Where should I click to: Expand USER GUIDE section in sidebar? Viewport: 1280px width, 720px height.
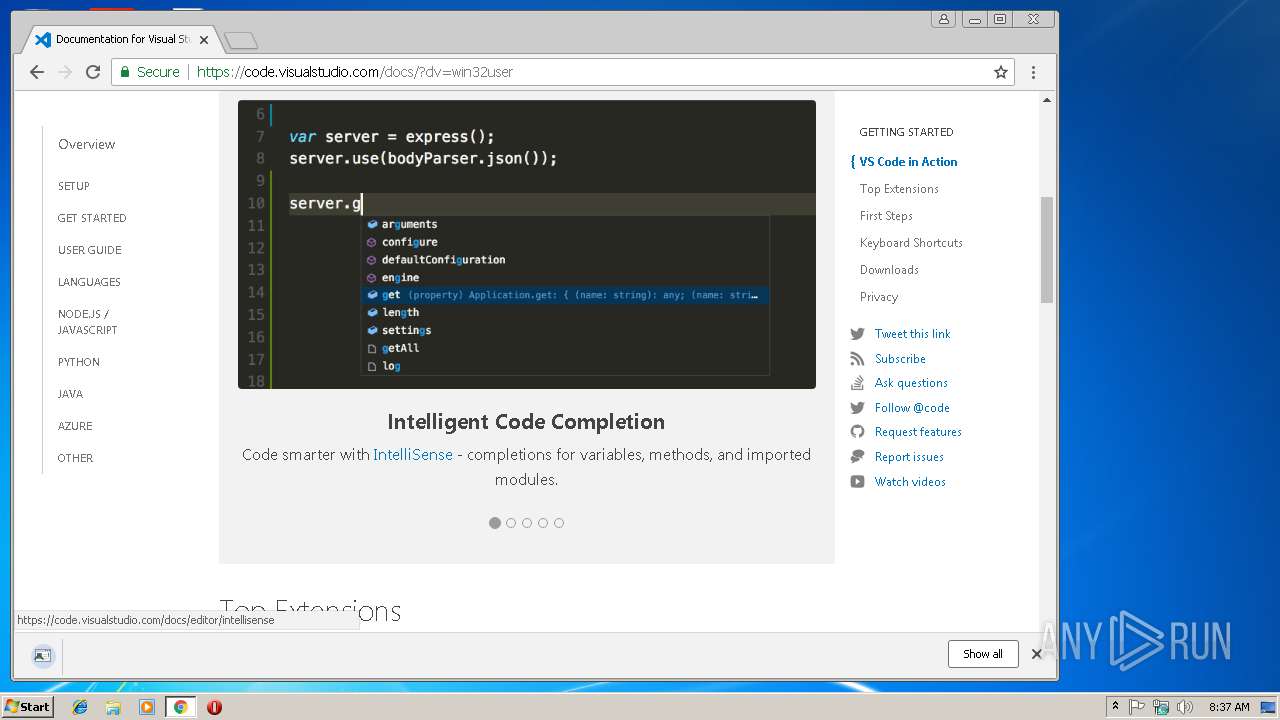tap(89, 250)
